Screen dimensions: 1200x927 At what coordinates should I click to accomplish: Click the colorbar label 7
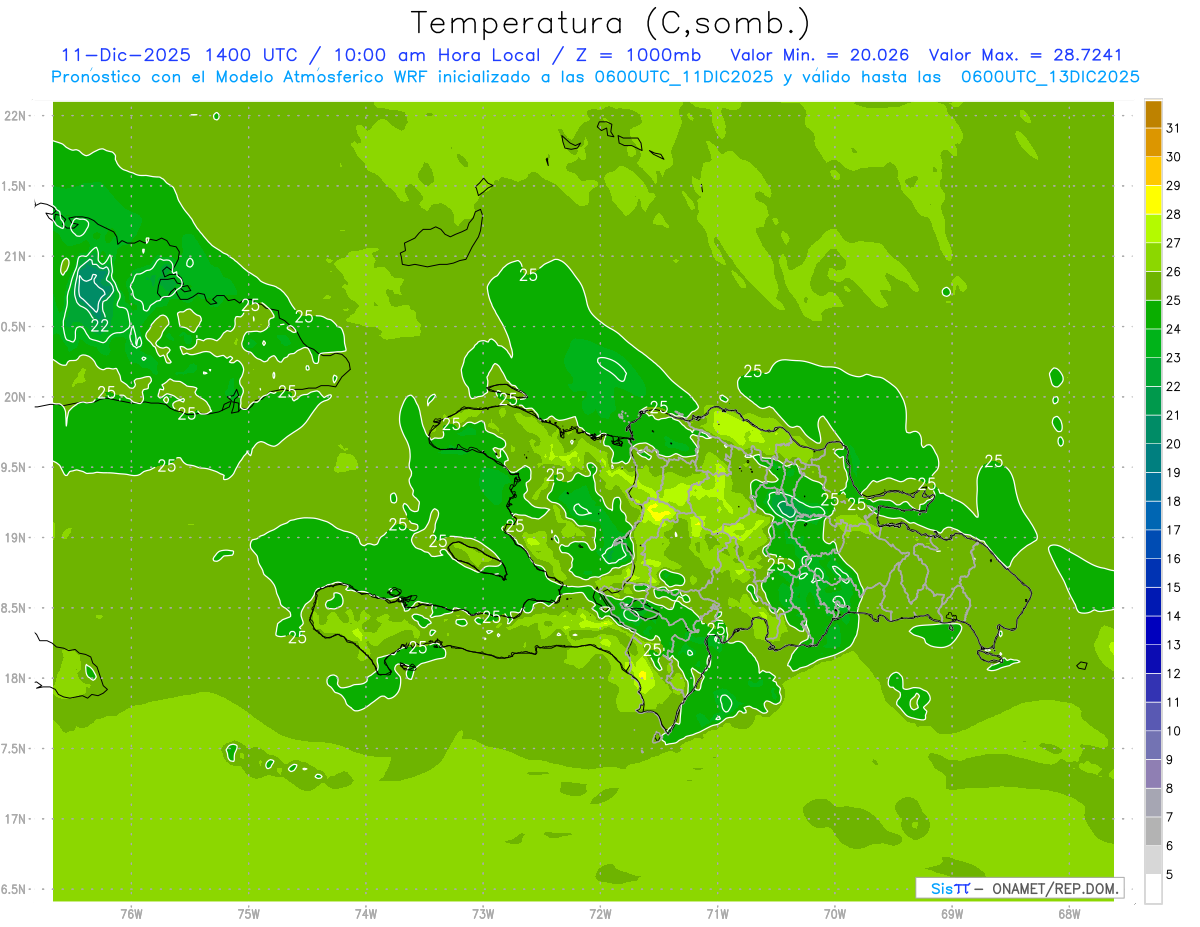click(1170, 817)
